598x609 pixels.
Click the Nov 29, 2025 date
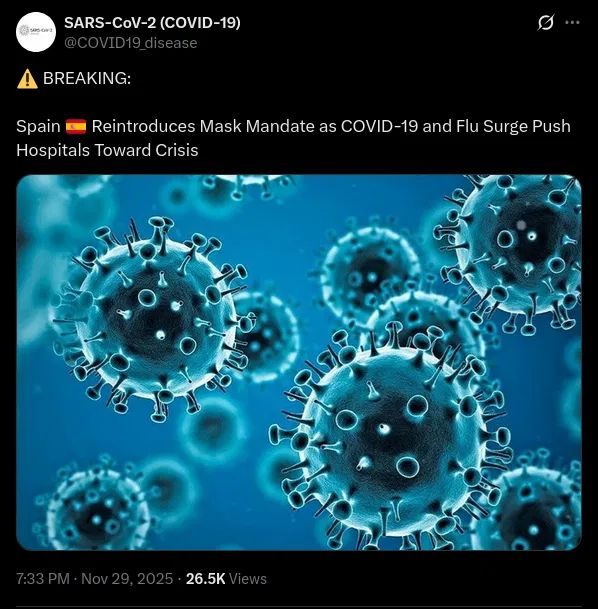[127, 579]
